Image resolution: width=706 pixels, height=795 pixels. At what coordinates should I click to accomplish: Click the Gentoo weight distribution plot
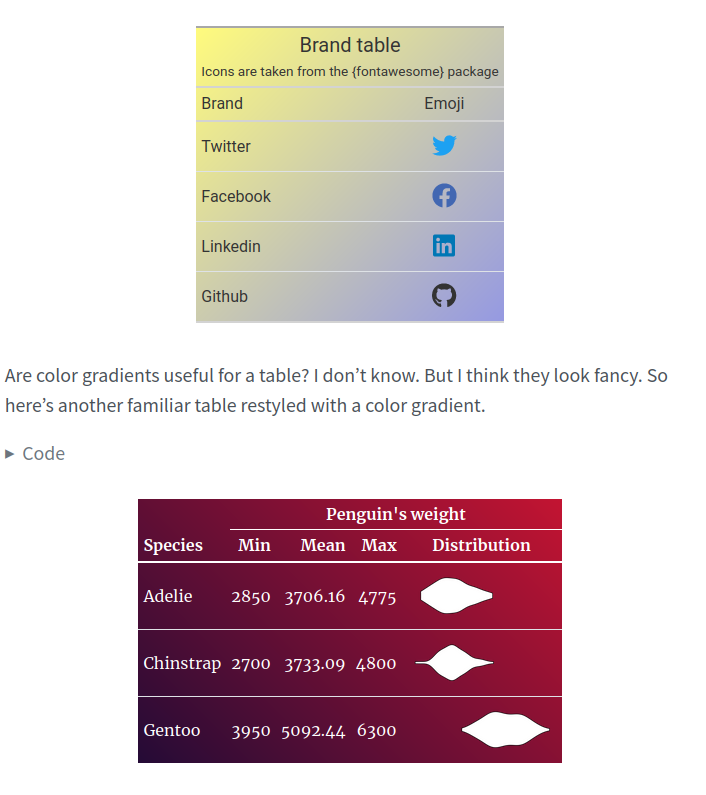click(505, 730)
